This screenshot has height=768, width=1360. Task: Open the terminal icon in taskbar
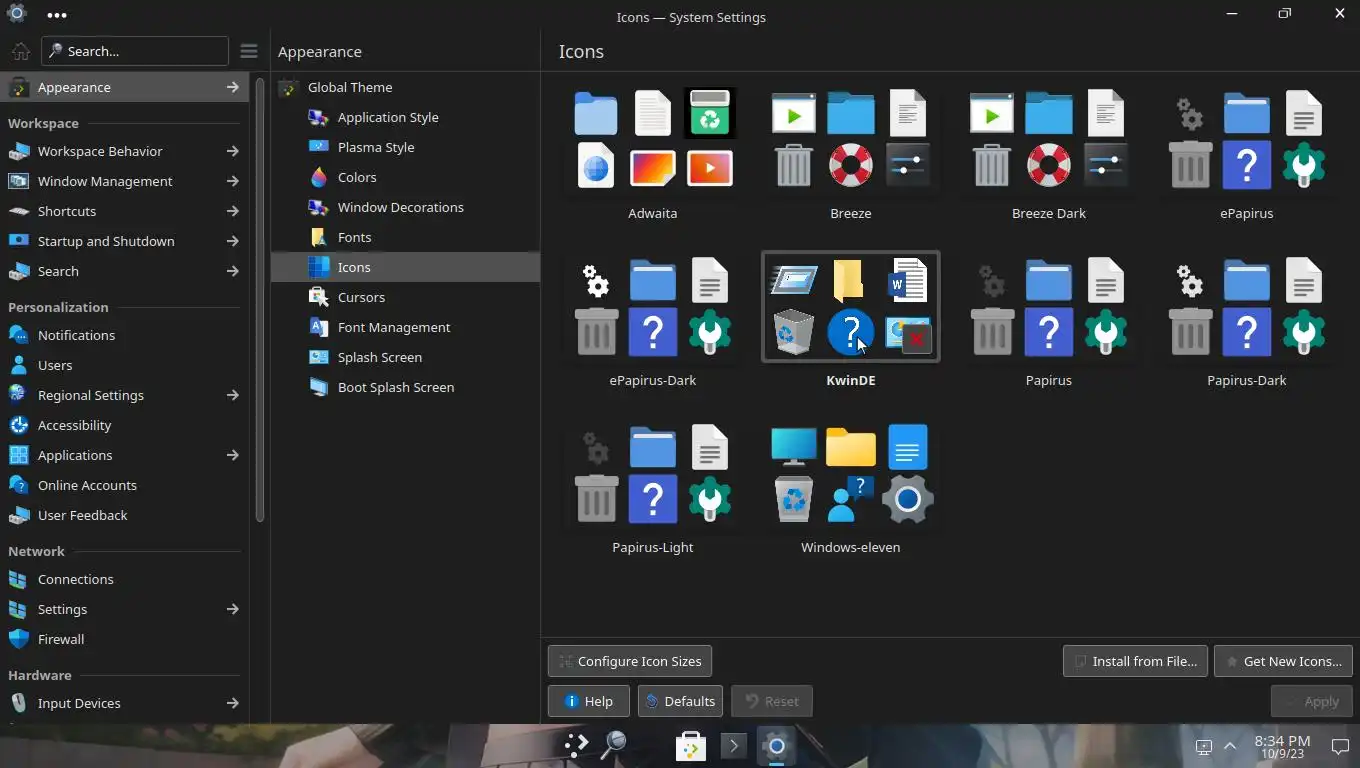[733, 745]
